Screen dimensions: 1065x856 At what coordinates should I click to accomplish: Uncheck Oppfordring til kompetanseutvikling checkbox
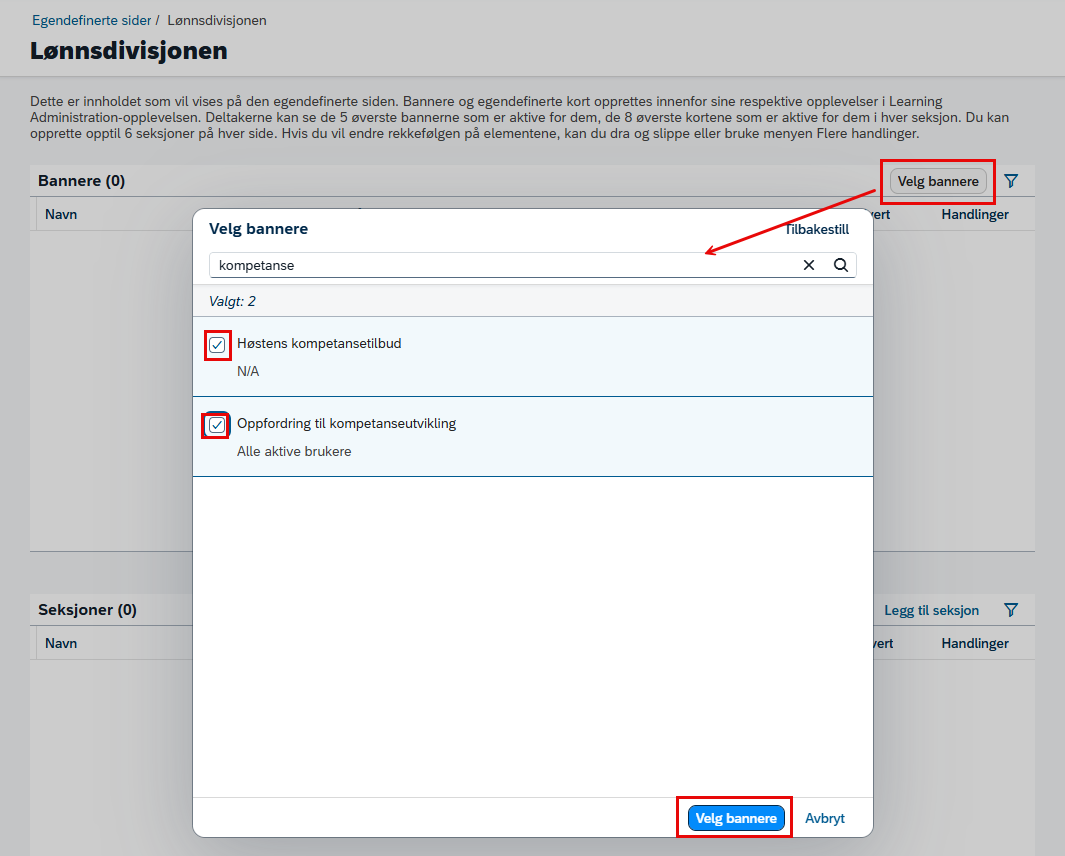tap(217, 425)
